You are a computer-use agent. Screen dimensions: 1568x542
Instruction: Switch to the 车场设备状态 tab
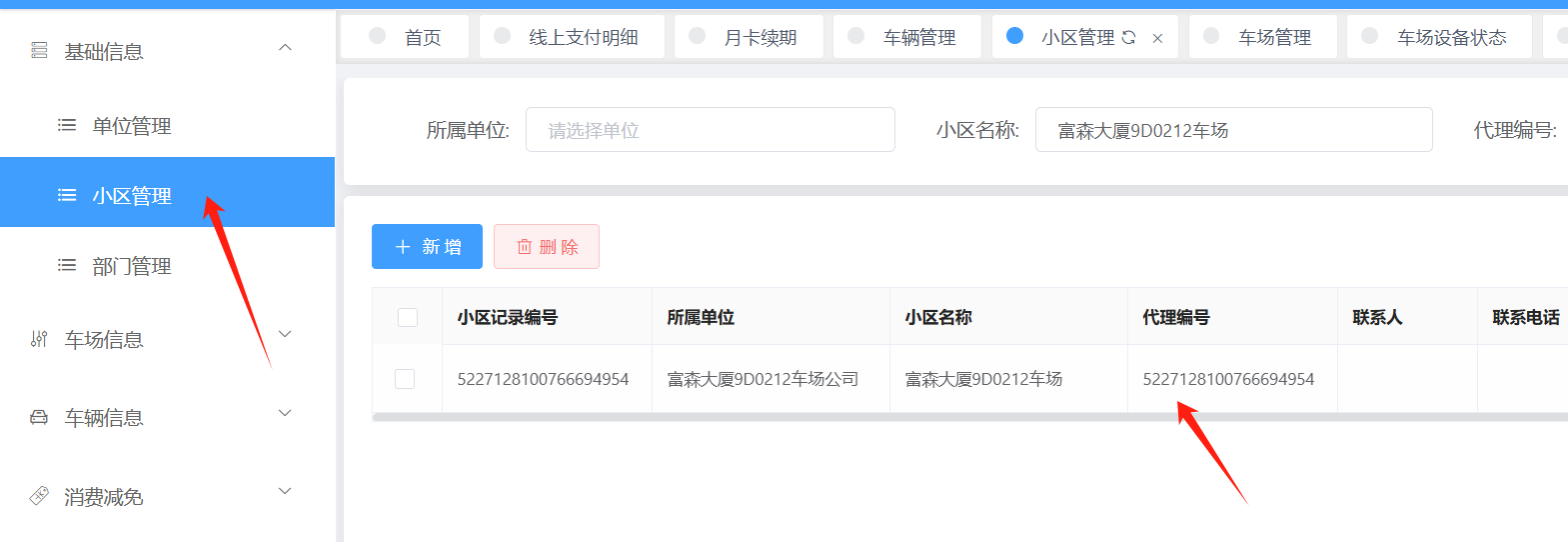coord(1439,37)
